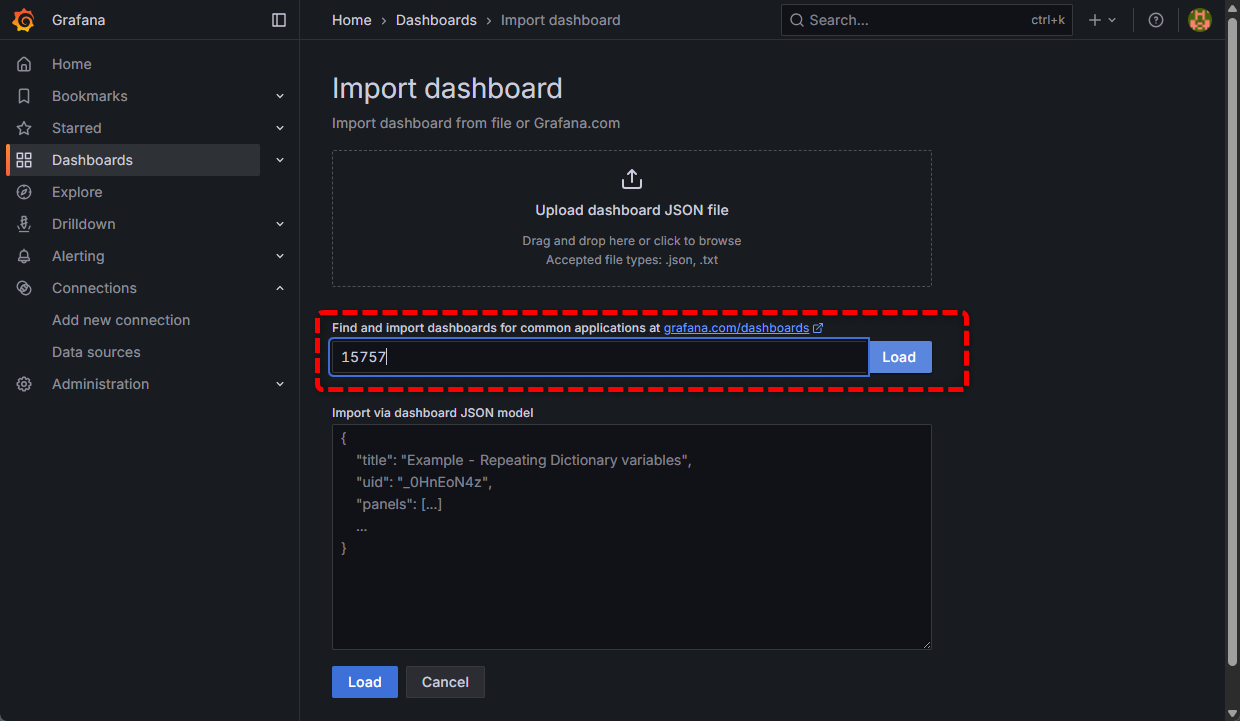Expand the Drilldown section chevron
This screenshot has width=1240, height=721.
coord(280,224)
